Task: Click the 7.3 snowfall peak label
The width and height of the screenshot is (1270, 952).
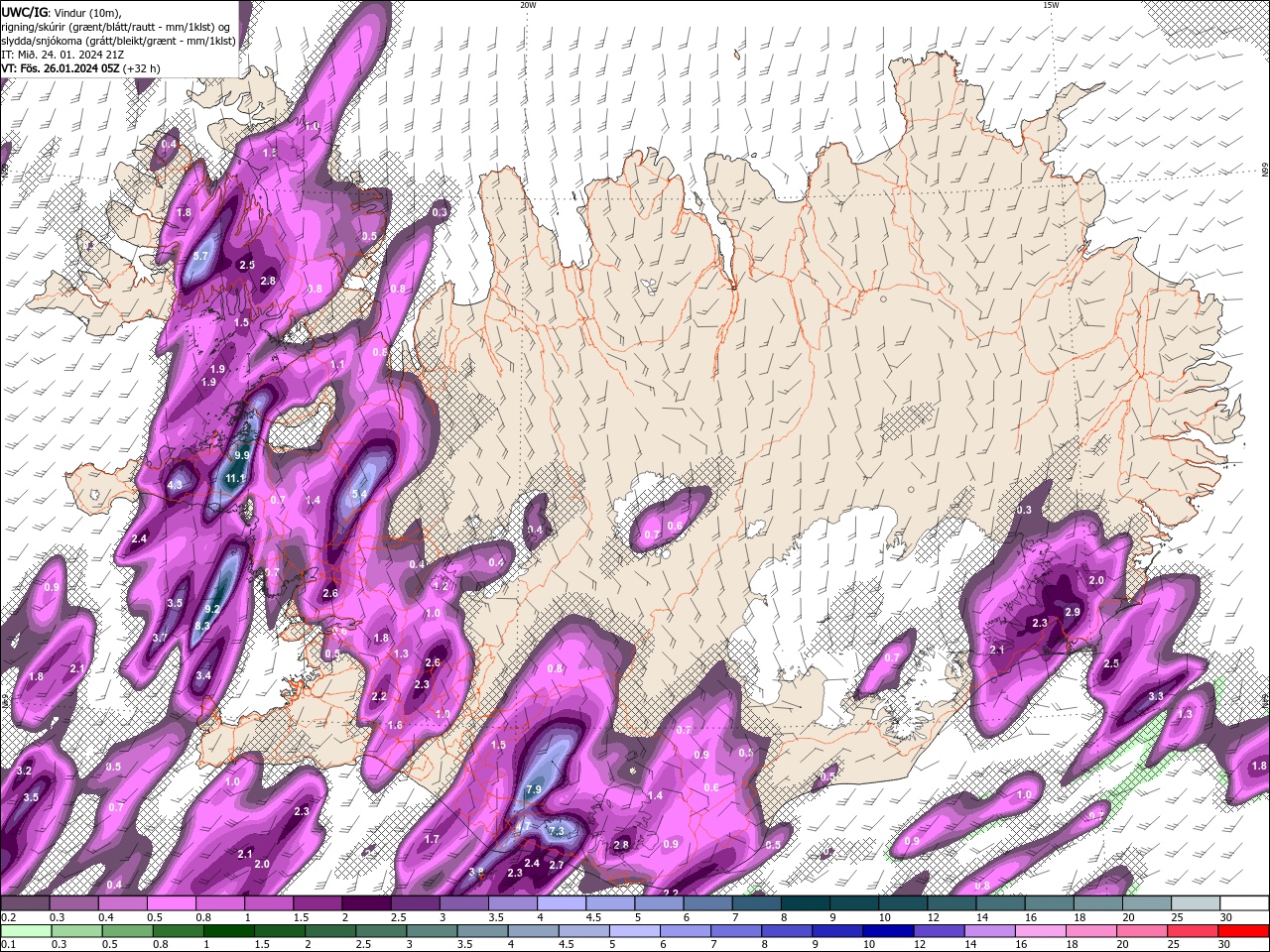Action: (556, 831)
